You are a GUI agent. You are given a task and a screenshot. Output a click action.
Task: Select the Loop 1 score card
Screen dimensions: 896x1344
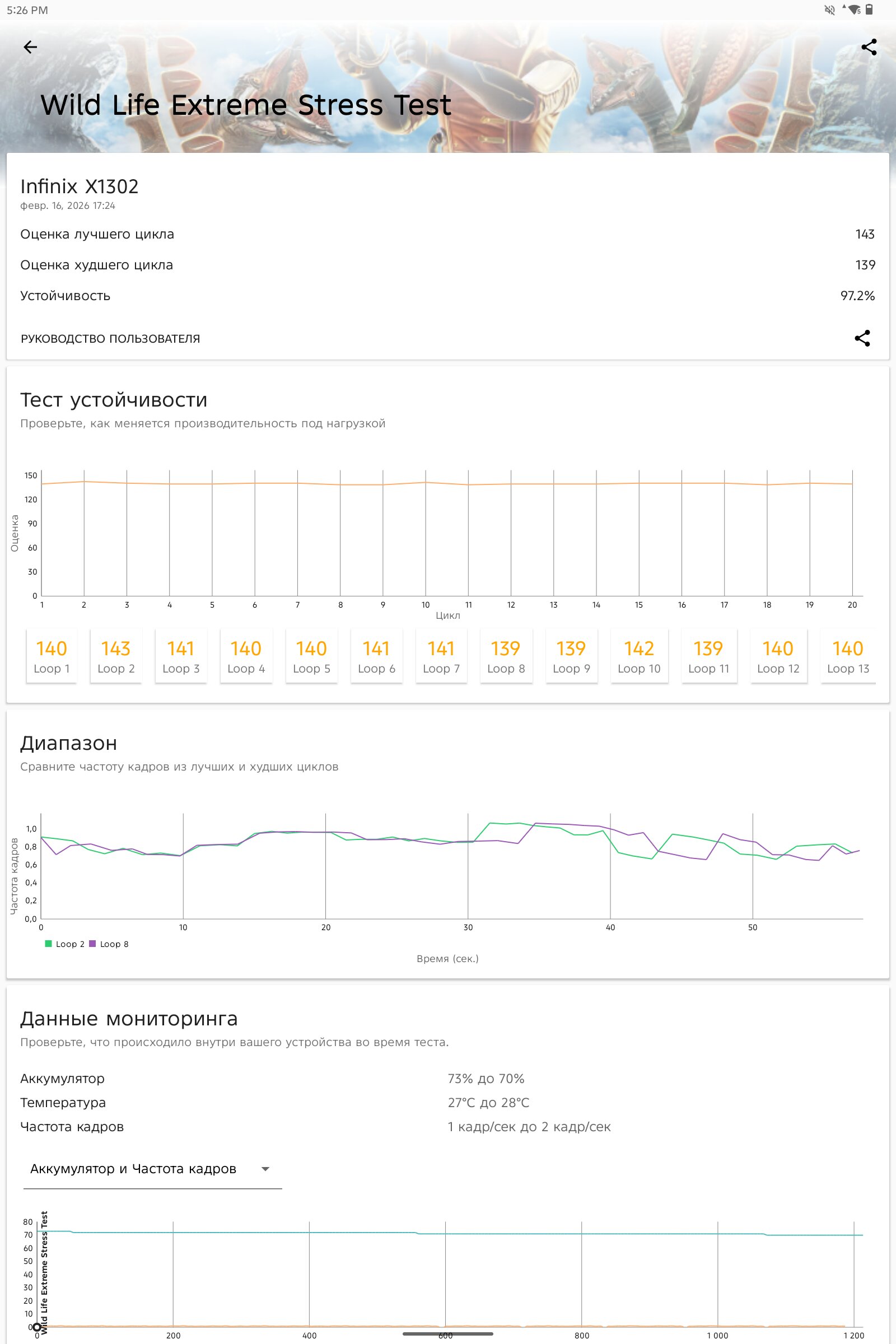point(52,656)
